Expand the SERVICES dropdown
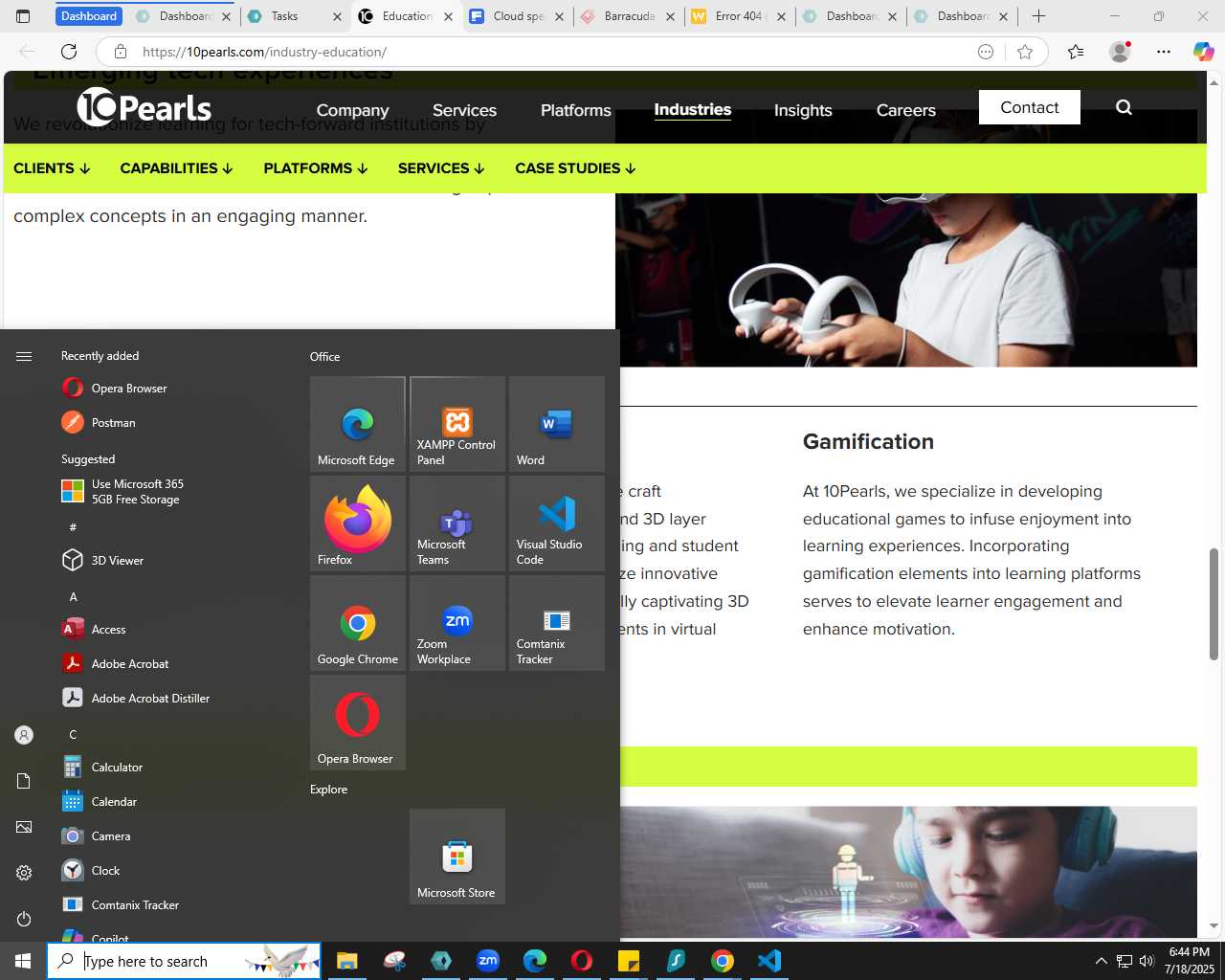Viewport: 1225px width, 980px height. [441, 168]
